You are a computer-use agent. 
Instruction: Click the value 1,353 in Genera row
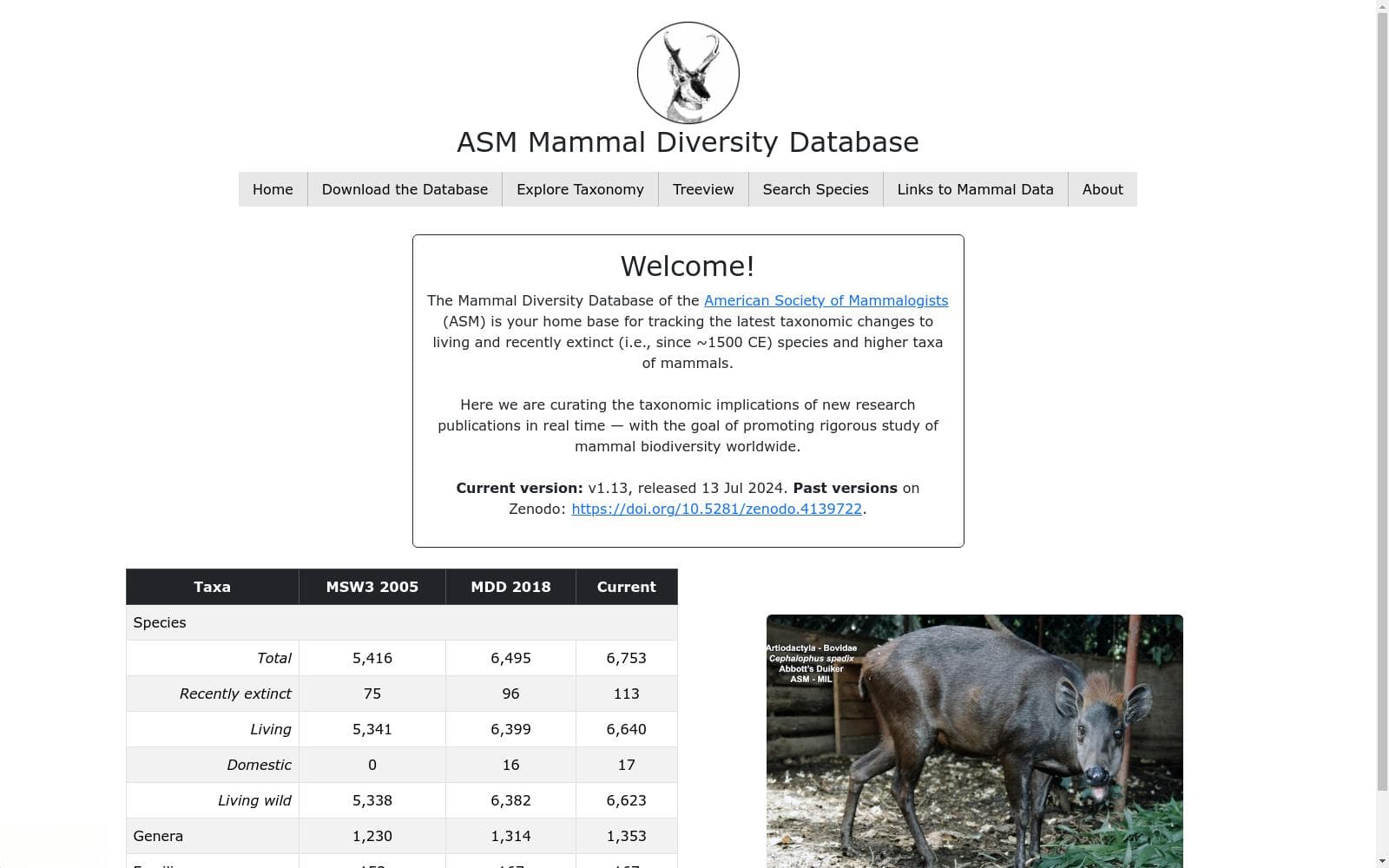point(626,836)
